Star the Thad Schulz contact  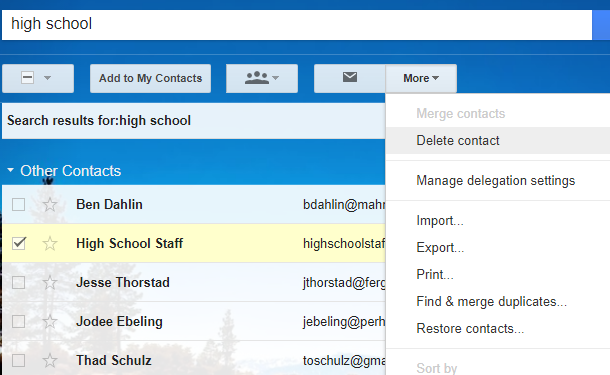[x=50, y=361]
